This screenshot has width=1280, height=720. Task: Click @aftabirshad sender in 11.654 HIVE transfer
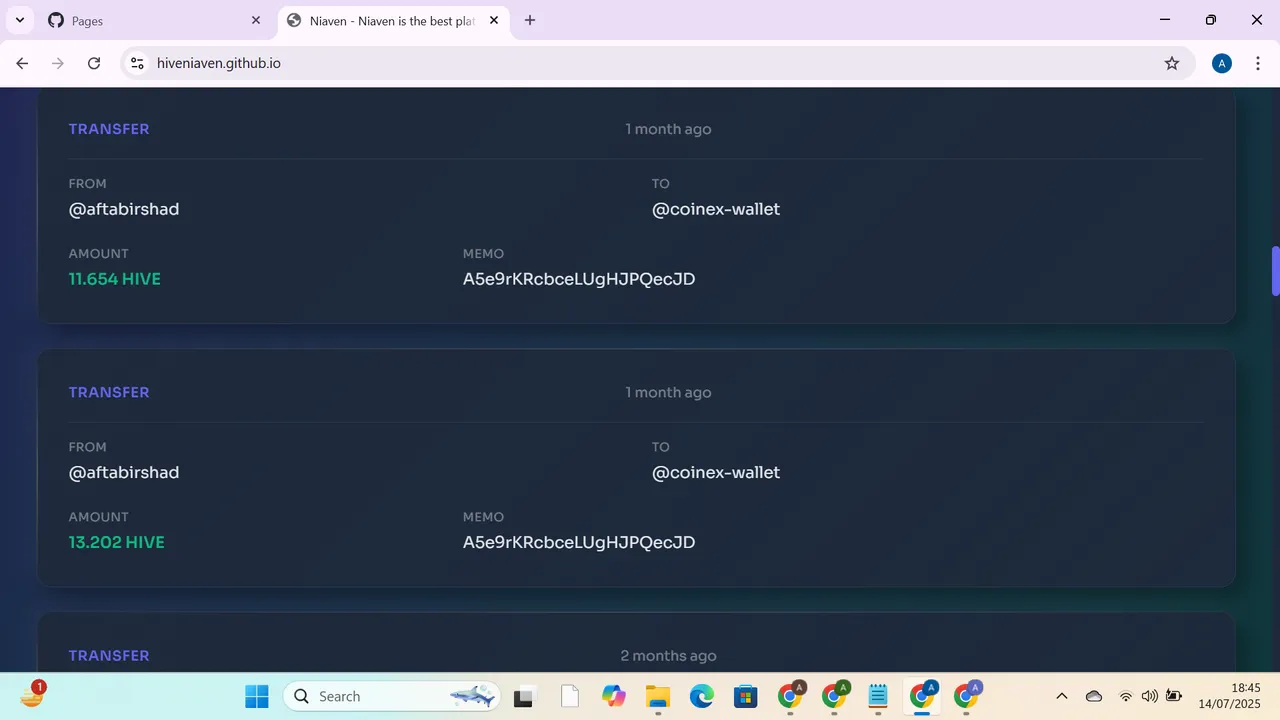pos(124,209)
